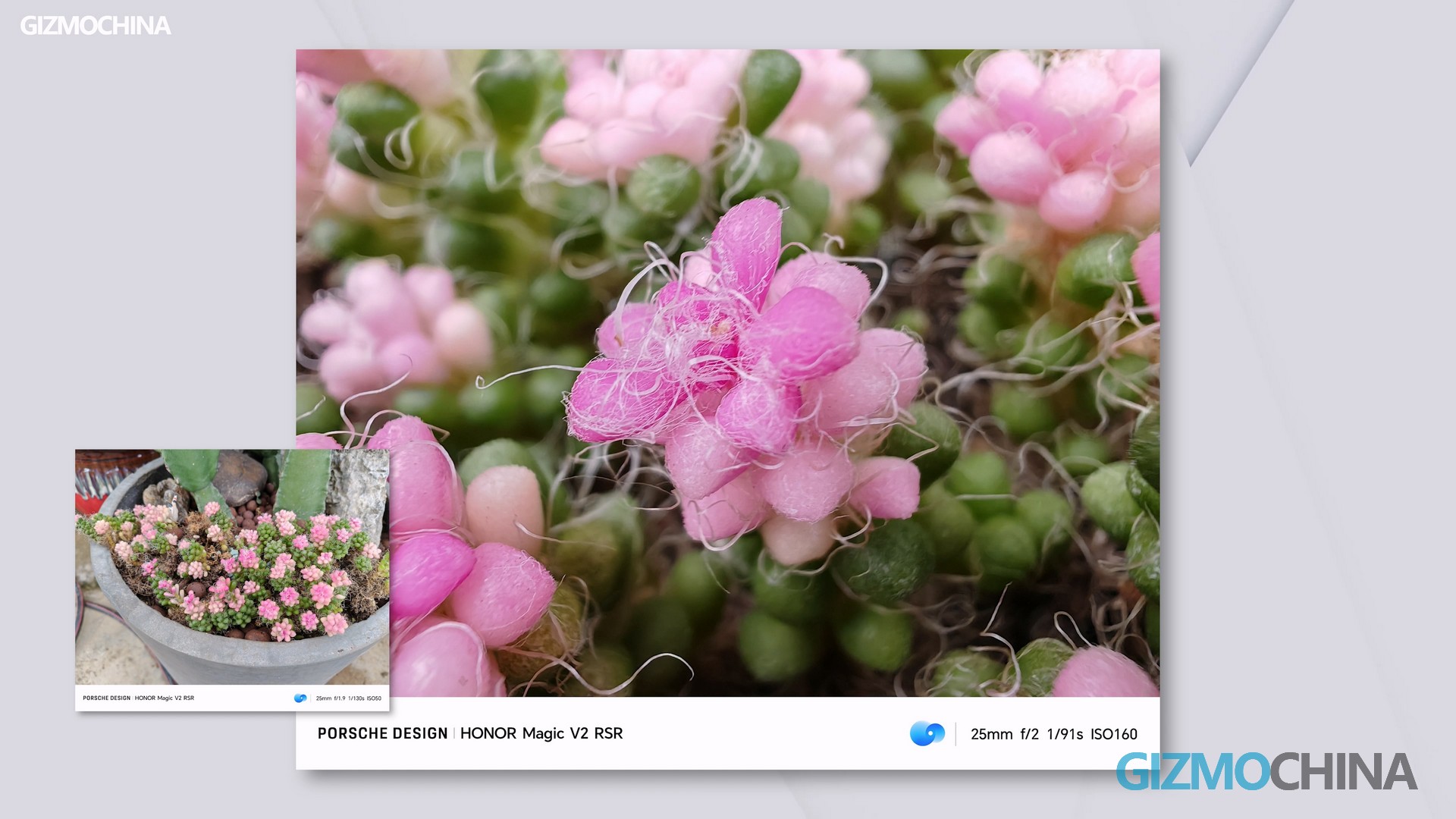Click the blue swirl icon in the large photo caption
The image size is (1456, 819).
(927, 733)
